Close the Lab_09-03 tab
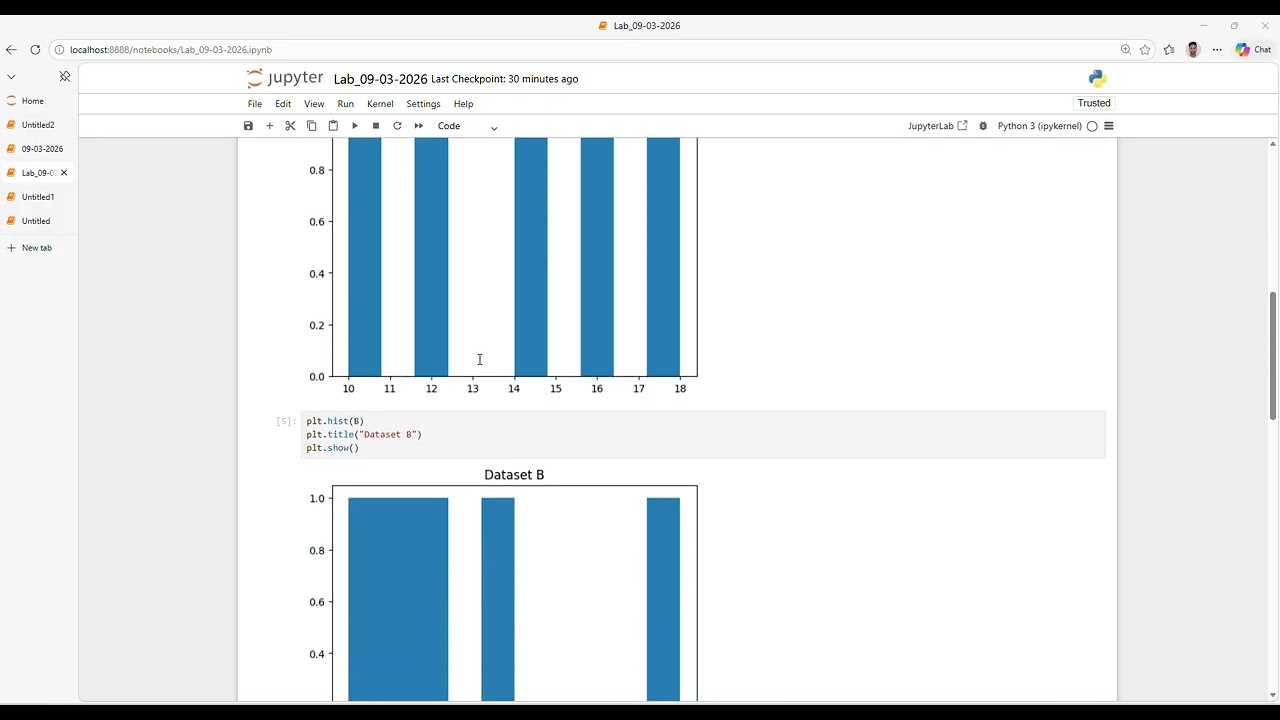The image size is (1280, 720). [64, 173]
